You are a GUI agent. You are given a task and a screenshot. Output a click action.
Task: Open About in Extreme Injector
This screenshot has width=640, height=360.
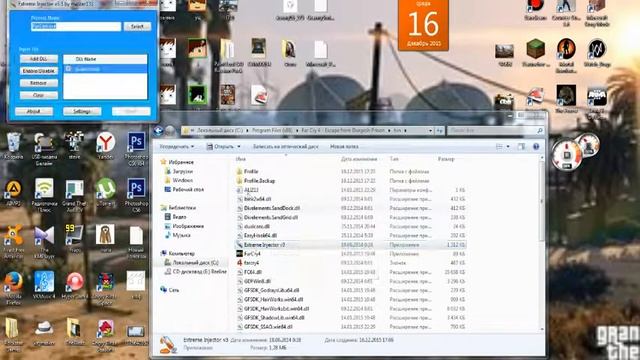click(x=34, y=111)
